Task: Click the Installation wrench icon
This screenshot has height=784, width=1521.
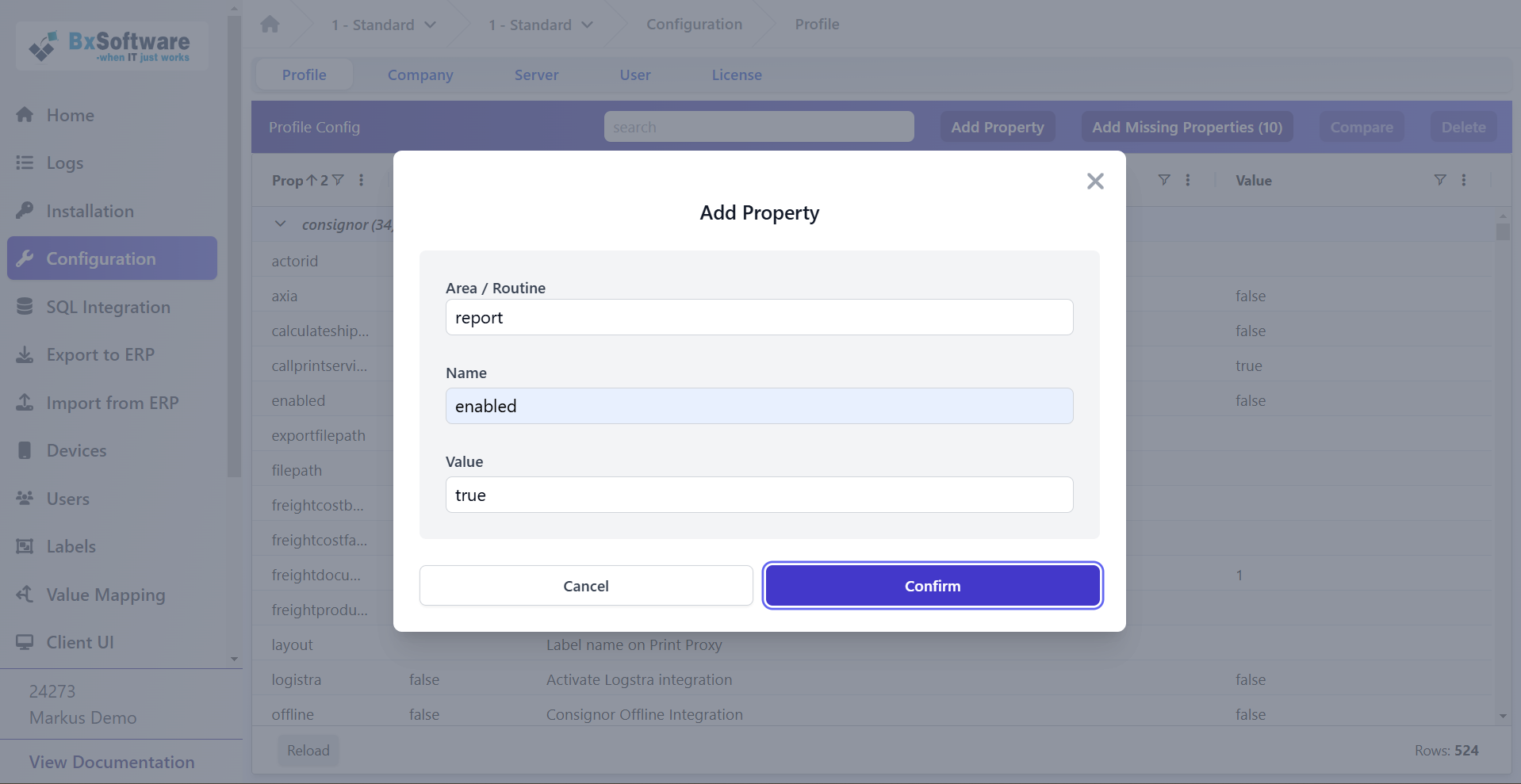Action: (26, 211)
